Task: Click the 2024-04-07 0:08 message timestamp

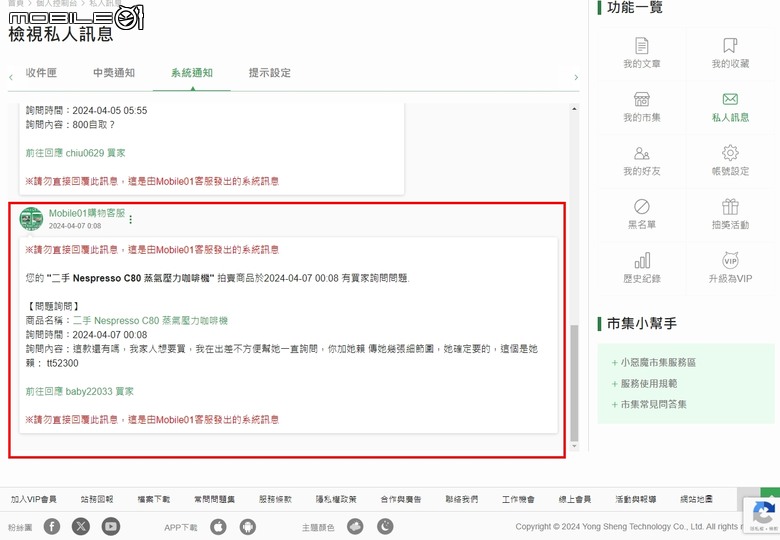Action: tap(75, 226)
